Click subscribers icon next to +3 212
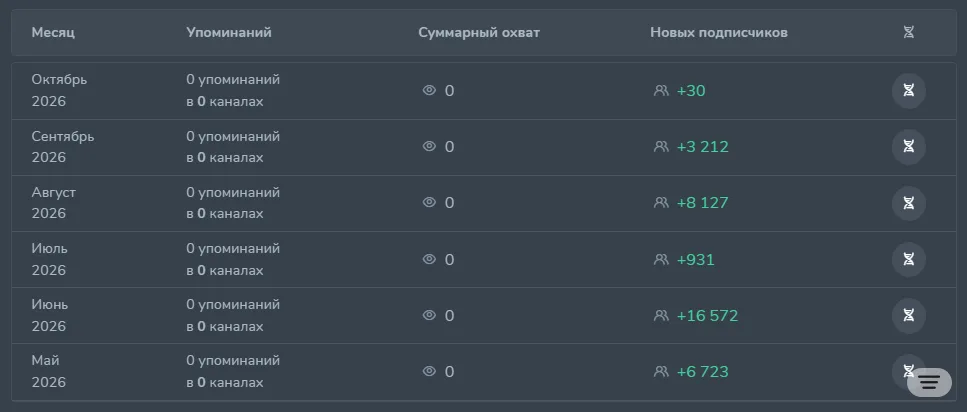 [x=661, y=147]
